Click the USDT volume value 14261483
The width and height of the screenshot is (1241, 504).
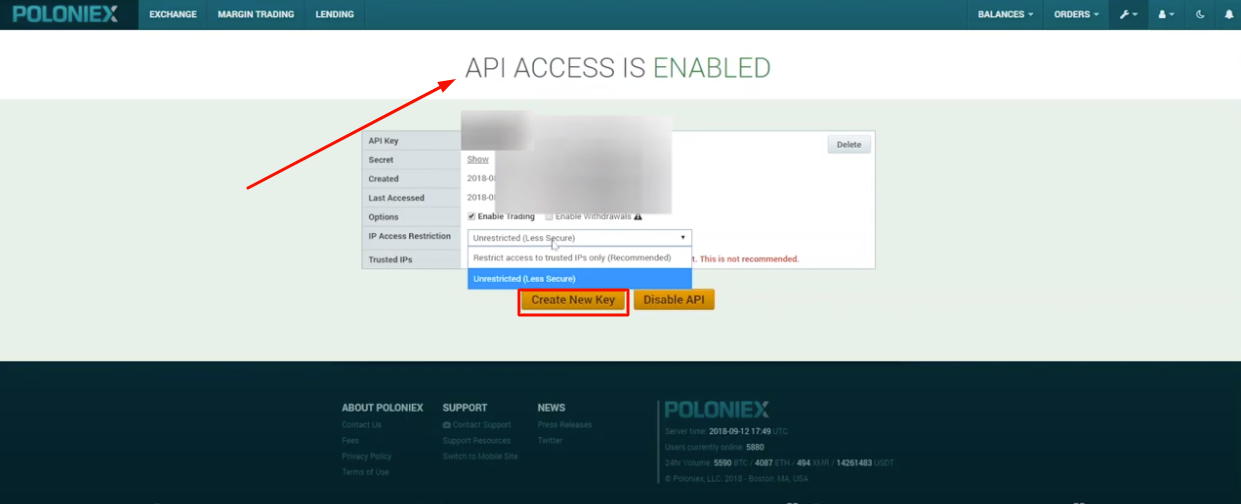855,463
